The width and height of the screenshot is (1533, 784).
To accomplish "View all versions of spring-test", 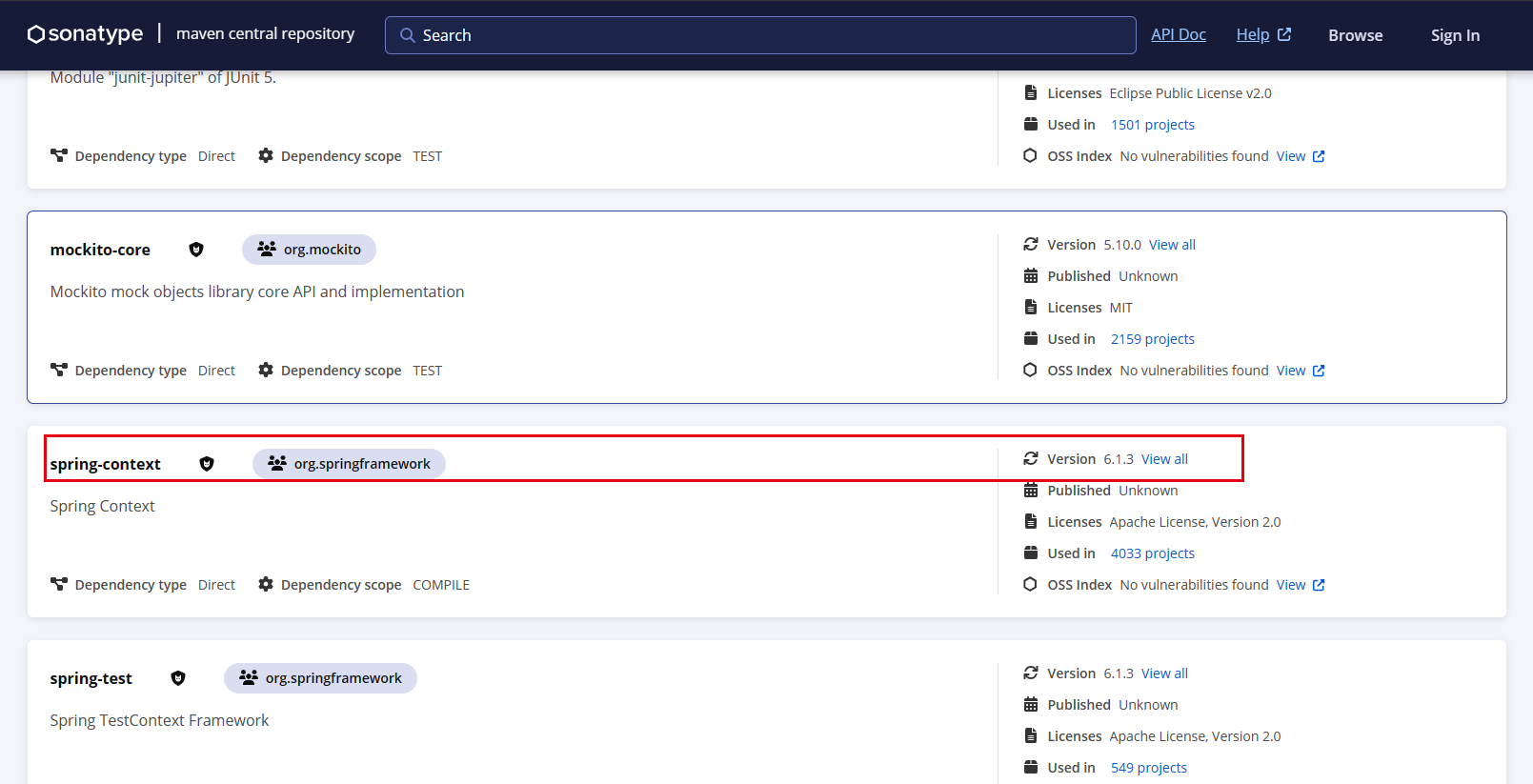I will point(1164,673).
